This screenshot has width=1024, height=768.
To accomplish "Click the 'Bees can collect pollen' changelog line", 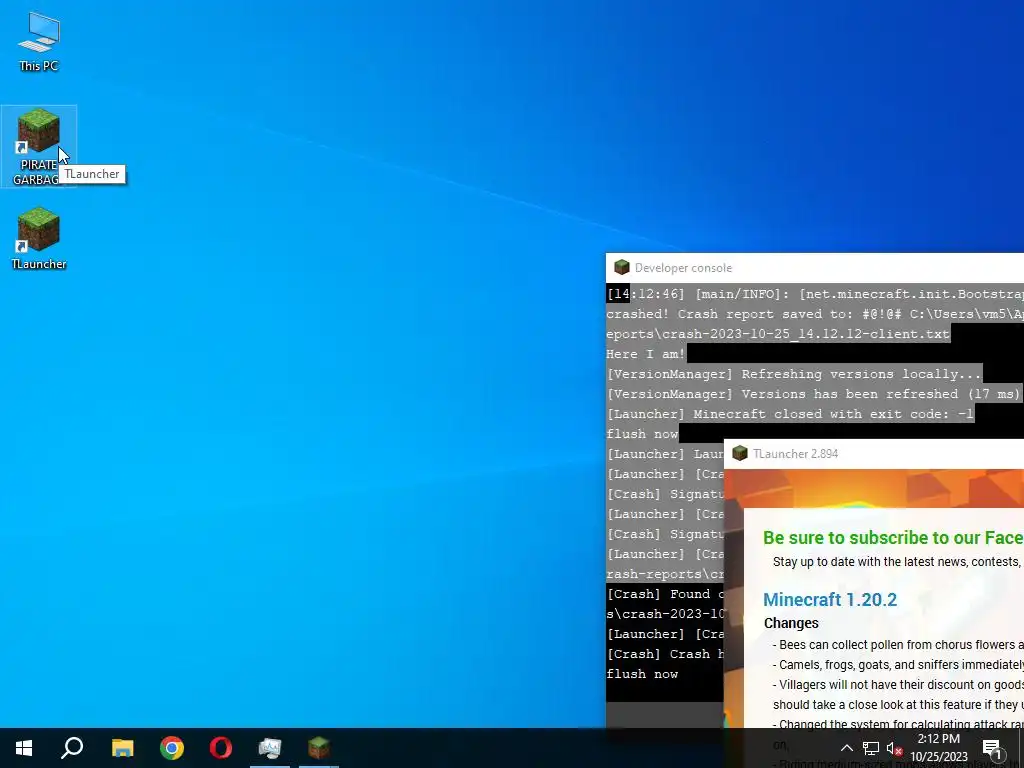I will (x=898, y=645).
